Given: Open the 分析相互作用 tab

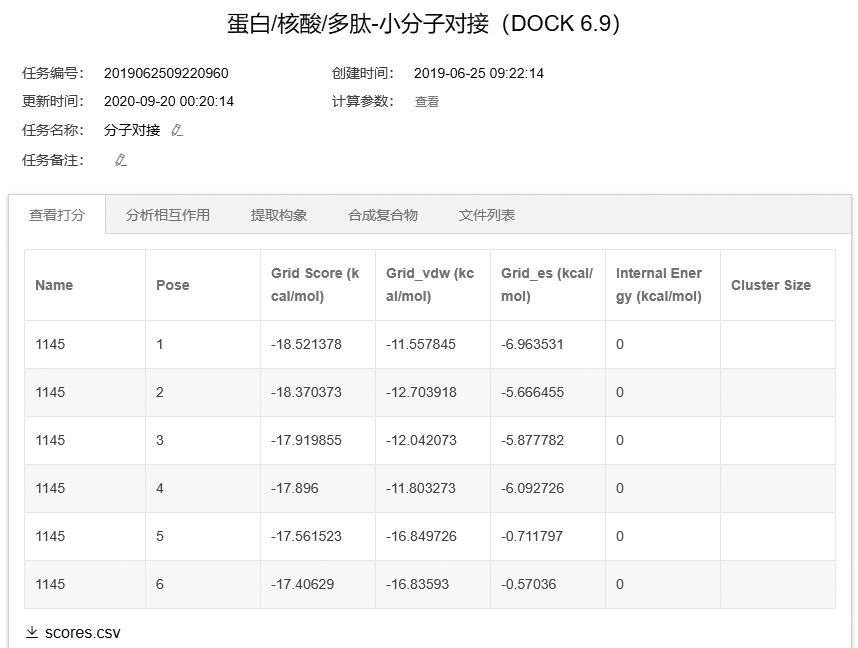Looking at the screenshot, I should (x=168, y=215).
